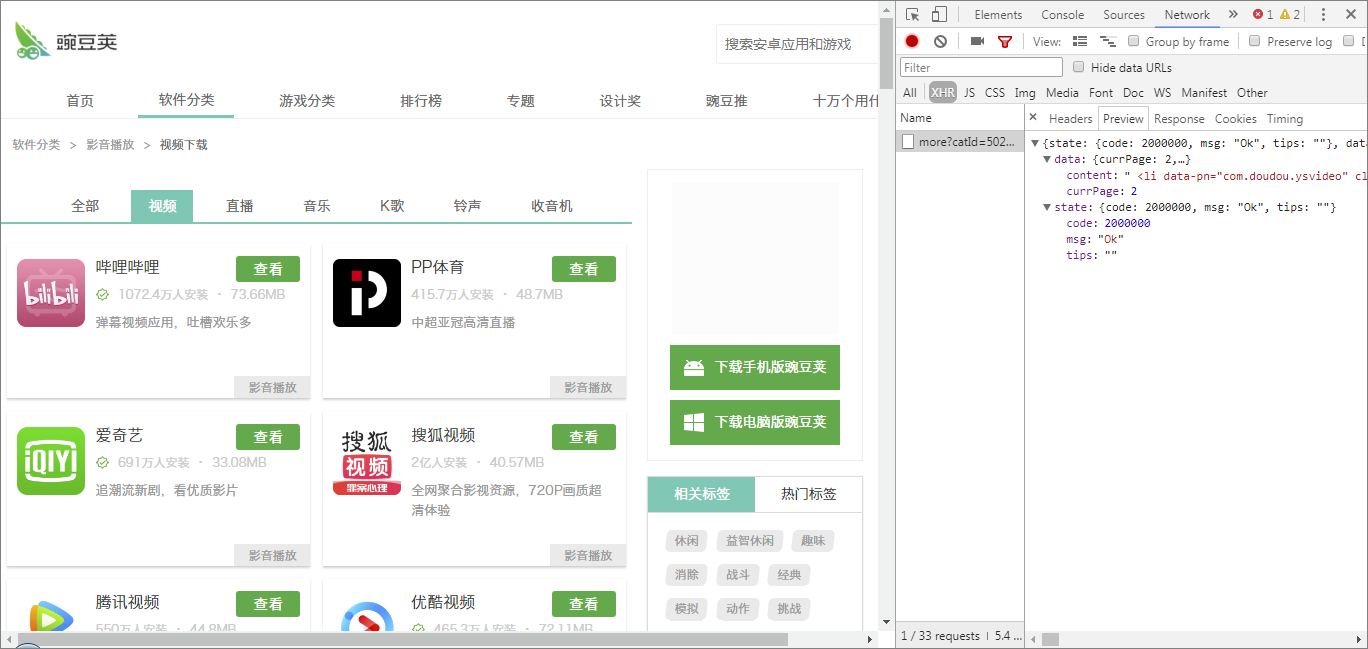Click the 影音播放 label on PP体育 card

tap(588, 387)
